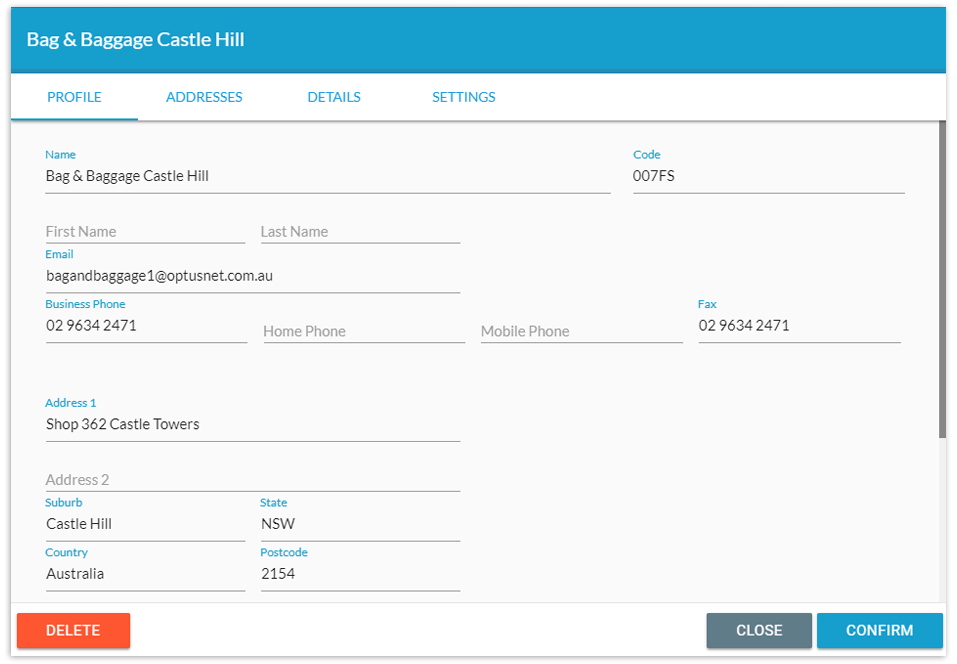The image size is (957, 664).
Task: Select the Settings tab
Action: pos(463,97)
